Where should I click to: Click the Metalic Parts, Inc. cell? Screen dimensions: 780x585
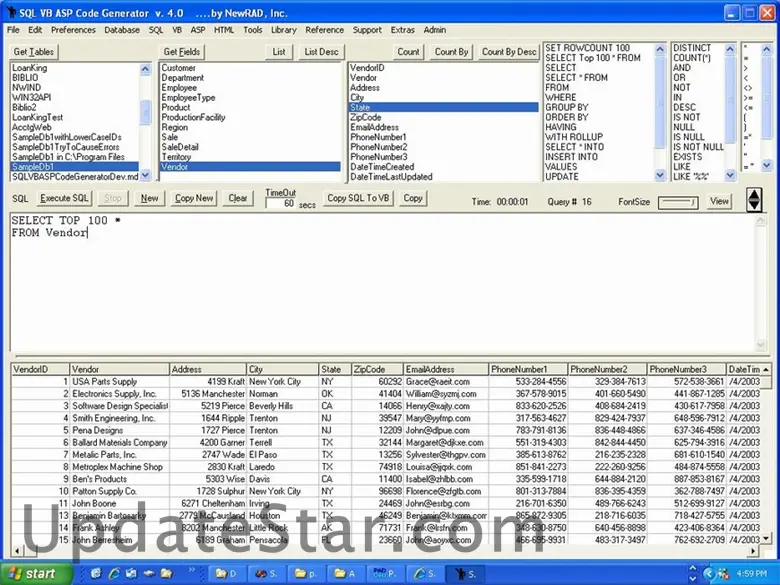(119, 455)
